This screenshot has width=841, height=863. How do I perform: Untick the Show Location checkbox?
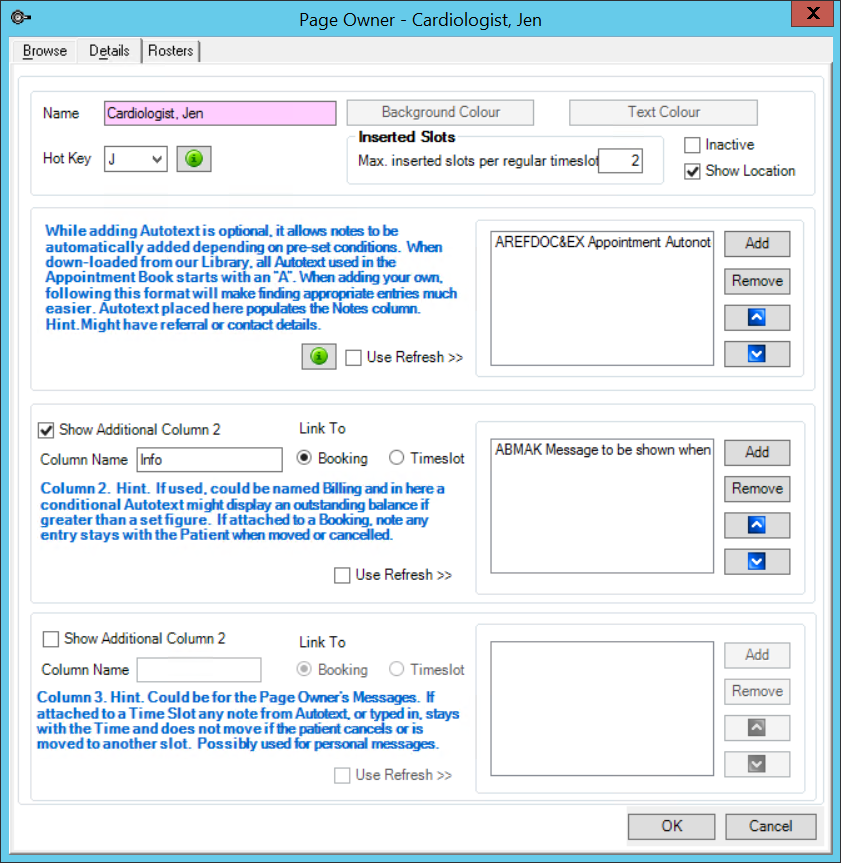[x=692, y=171]
